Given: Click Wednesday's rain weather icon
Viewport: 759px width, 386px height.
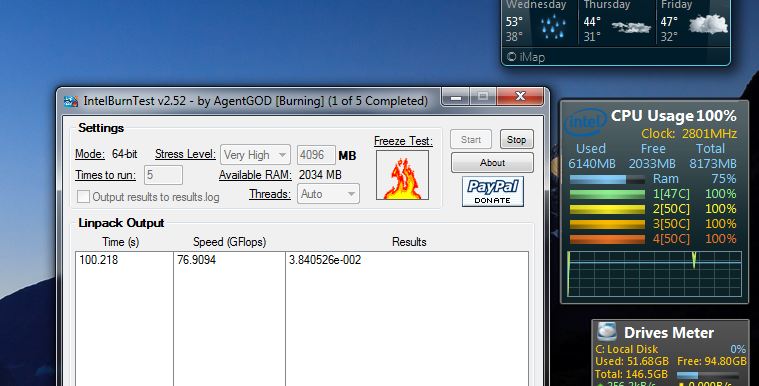Looking at the screenshot, I should click(553, 26).
